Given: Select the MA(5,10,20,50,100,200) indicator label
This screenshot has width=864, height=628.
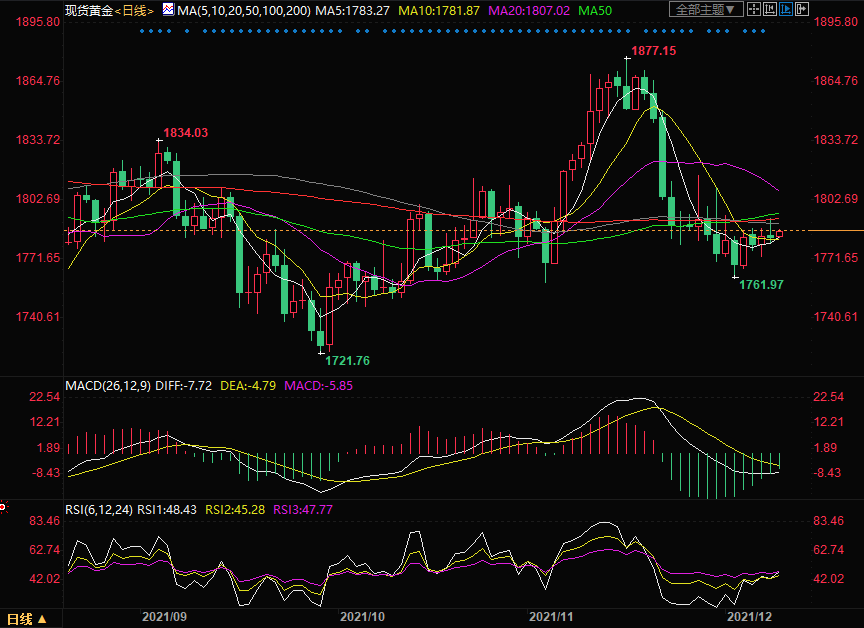Looking at the screenshot, I should (x=241, y=10).
